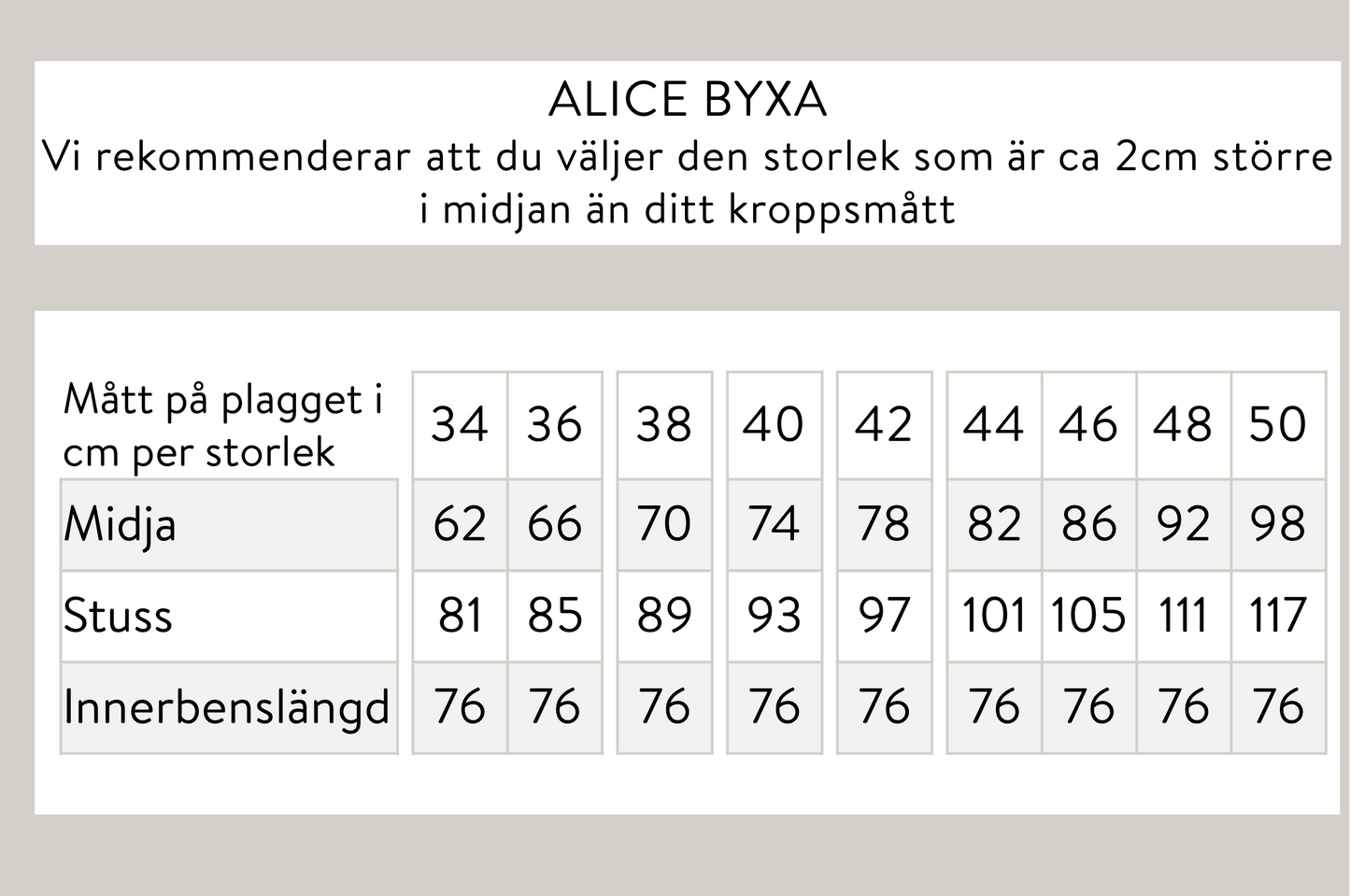Click Innerbenslängd 76 under size 36
This screenshot has width=1350, height=896.
click(555, 706)
